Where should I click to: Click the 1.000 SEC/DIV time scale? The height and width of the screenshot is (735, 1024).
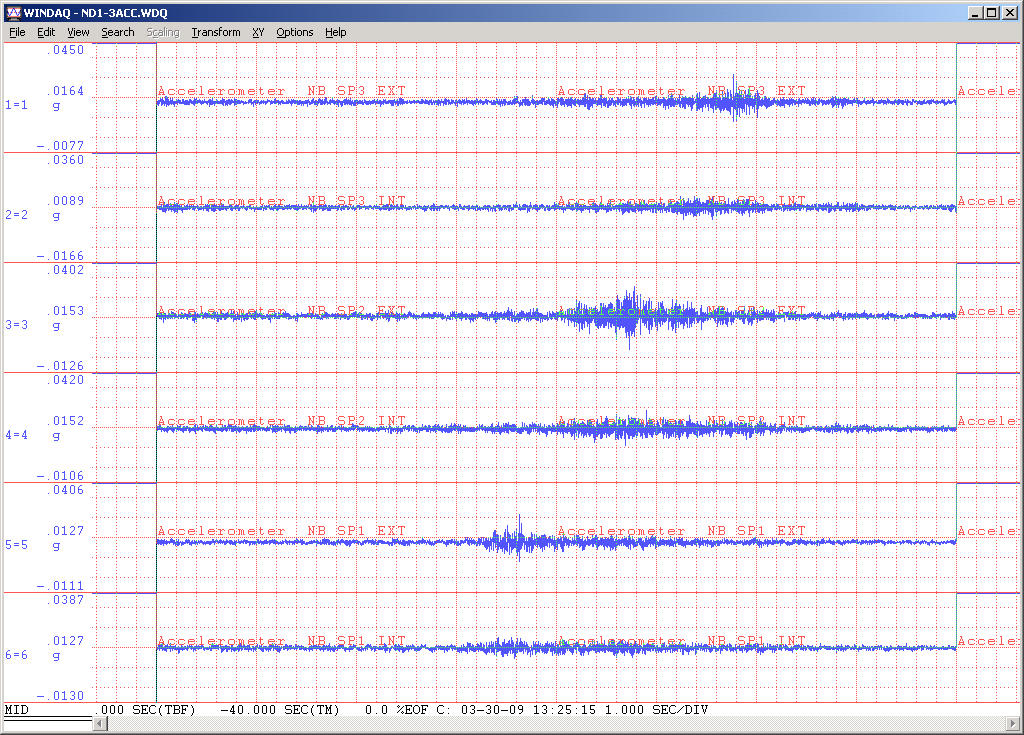[656, 710]
